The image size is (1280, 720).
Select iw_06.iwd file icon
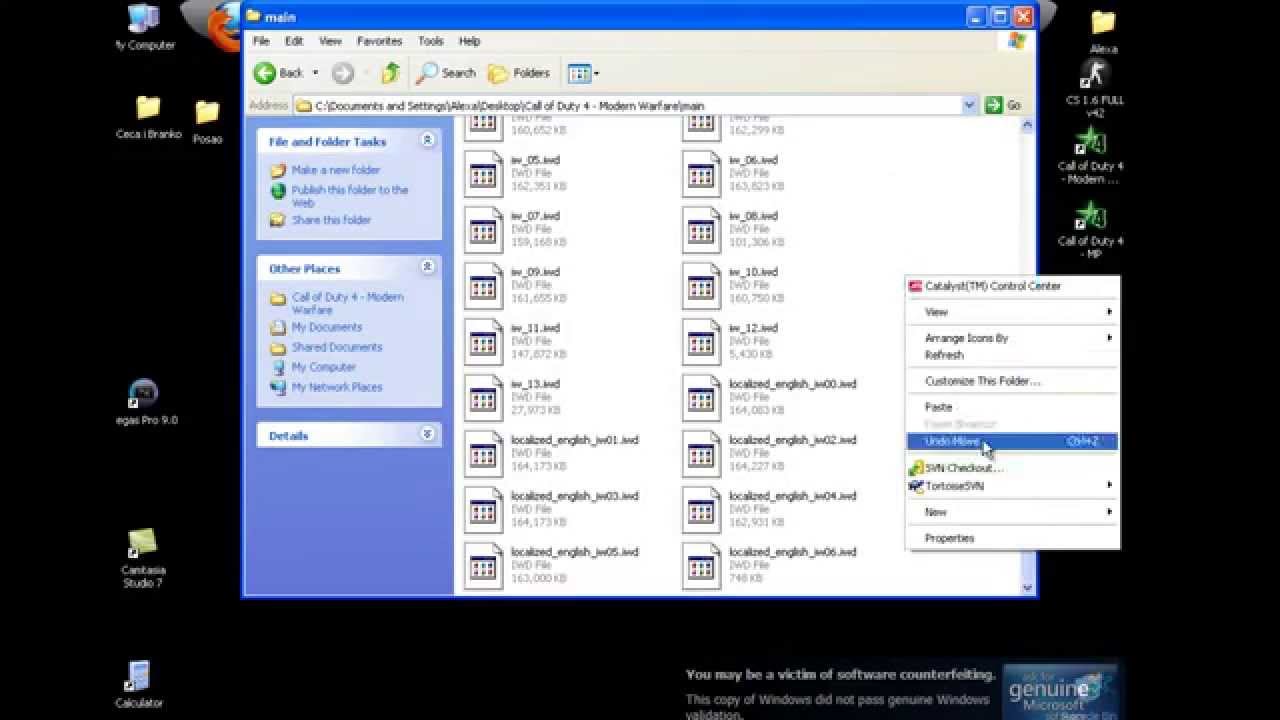click(x=701, y=174)
